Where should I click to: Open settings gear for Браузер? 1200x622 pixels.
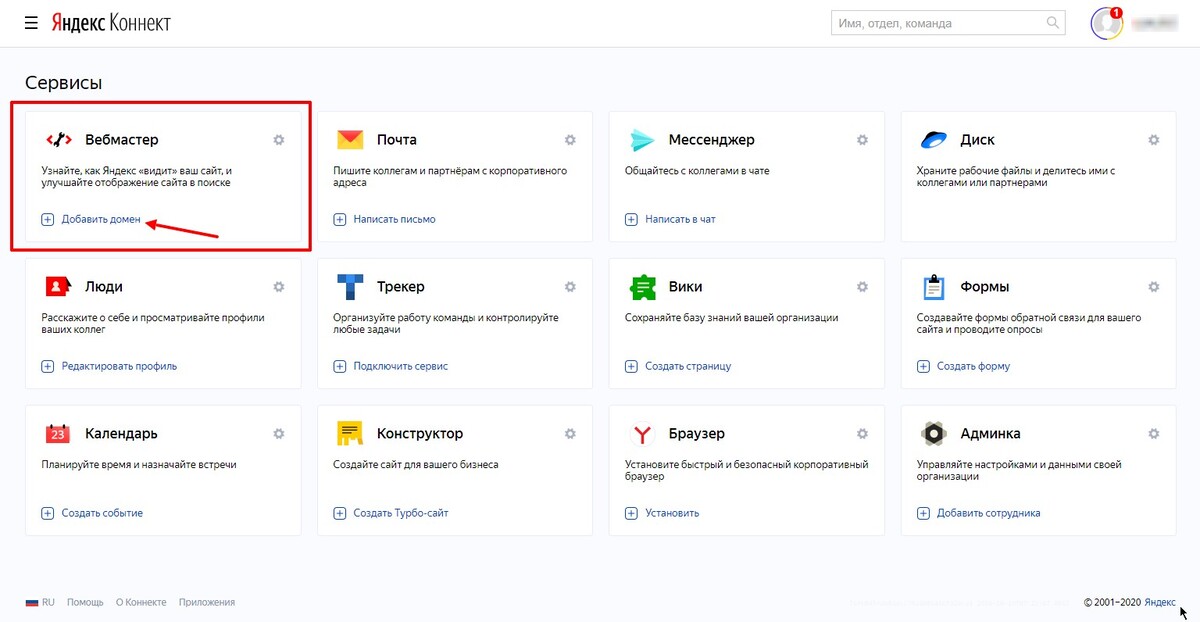click(862, 434)
